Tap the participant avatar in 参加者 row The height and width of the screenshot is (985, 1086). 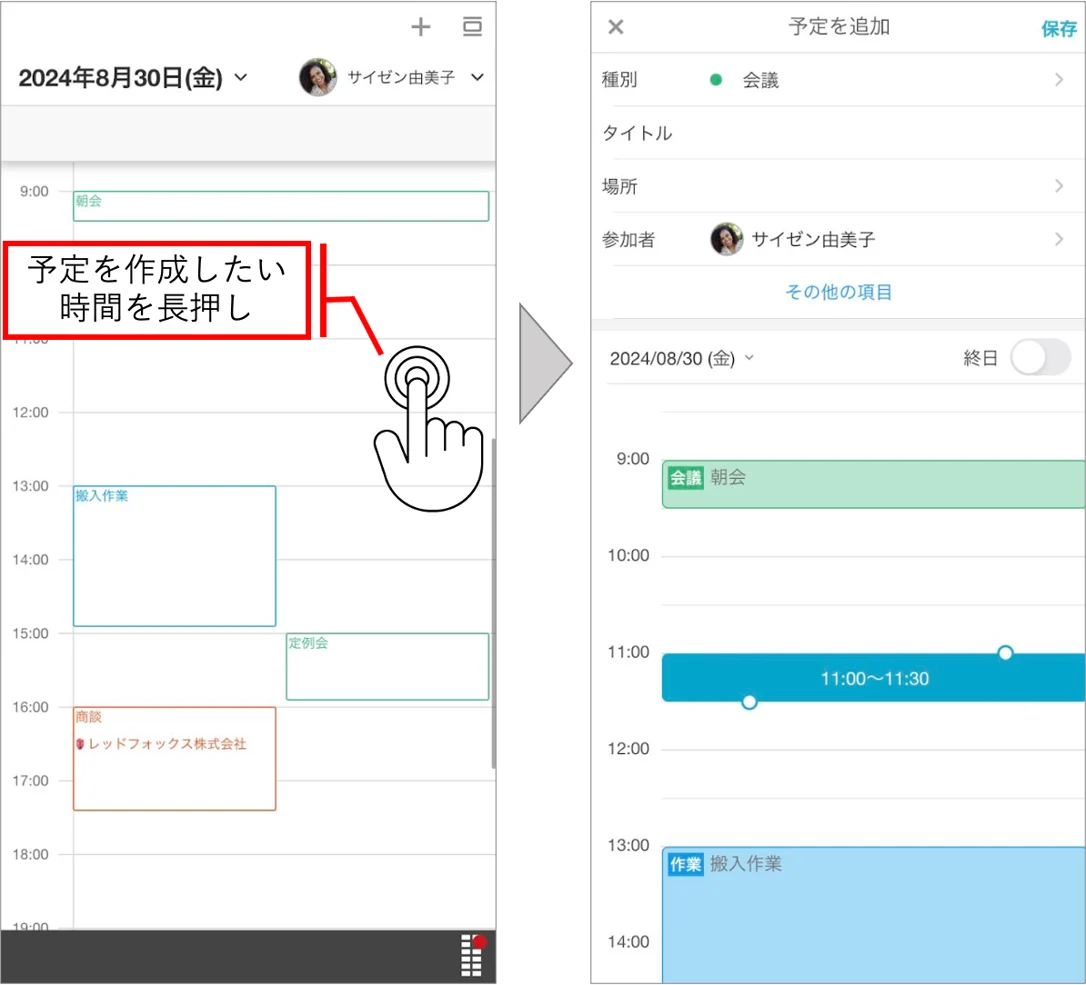[727, 239]
